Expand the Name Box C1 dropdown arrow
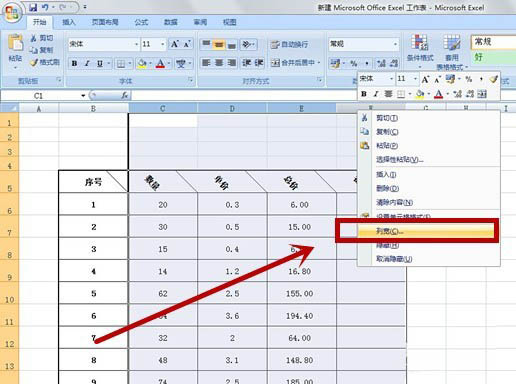Screen dimensions: 516x384 pos(83,96)
